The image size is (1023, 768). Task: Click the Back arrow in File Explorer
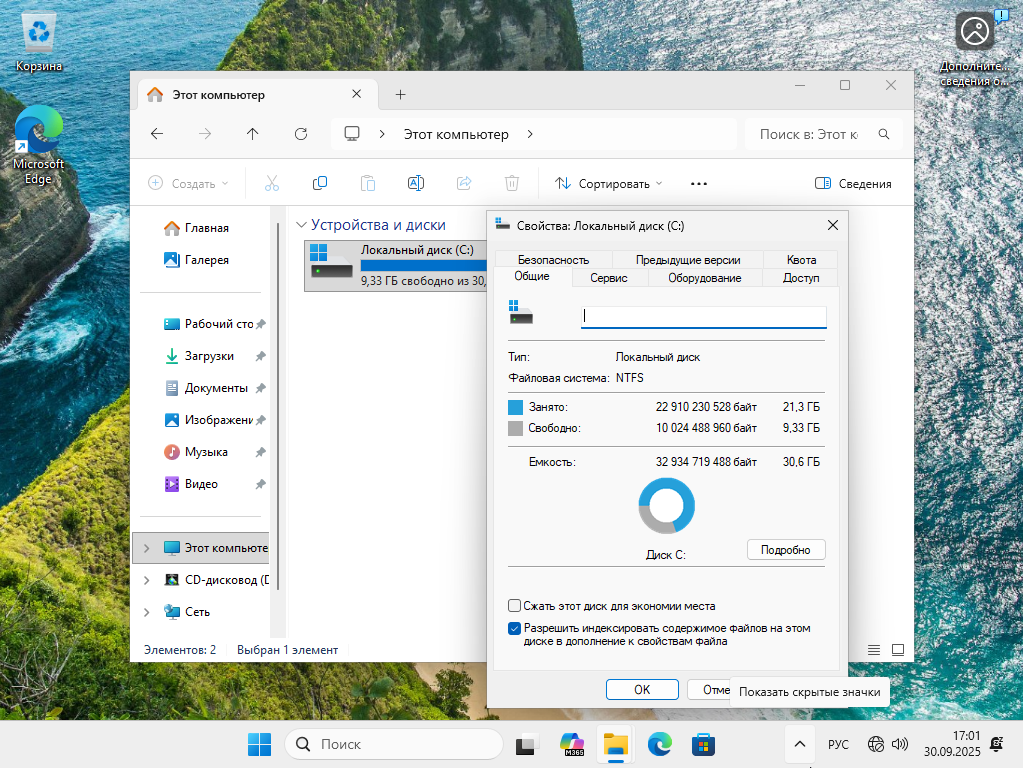tap(157, 134)
